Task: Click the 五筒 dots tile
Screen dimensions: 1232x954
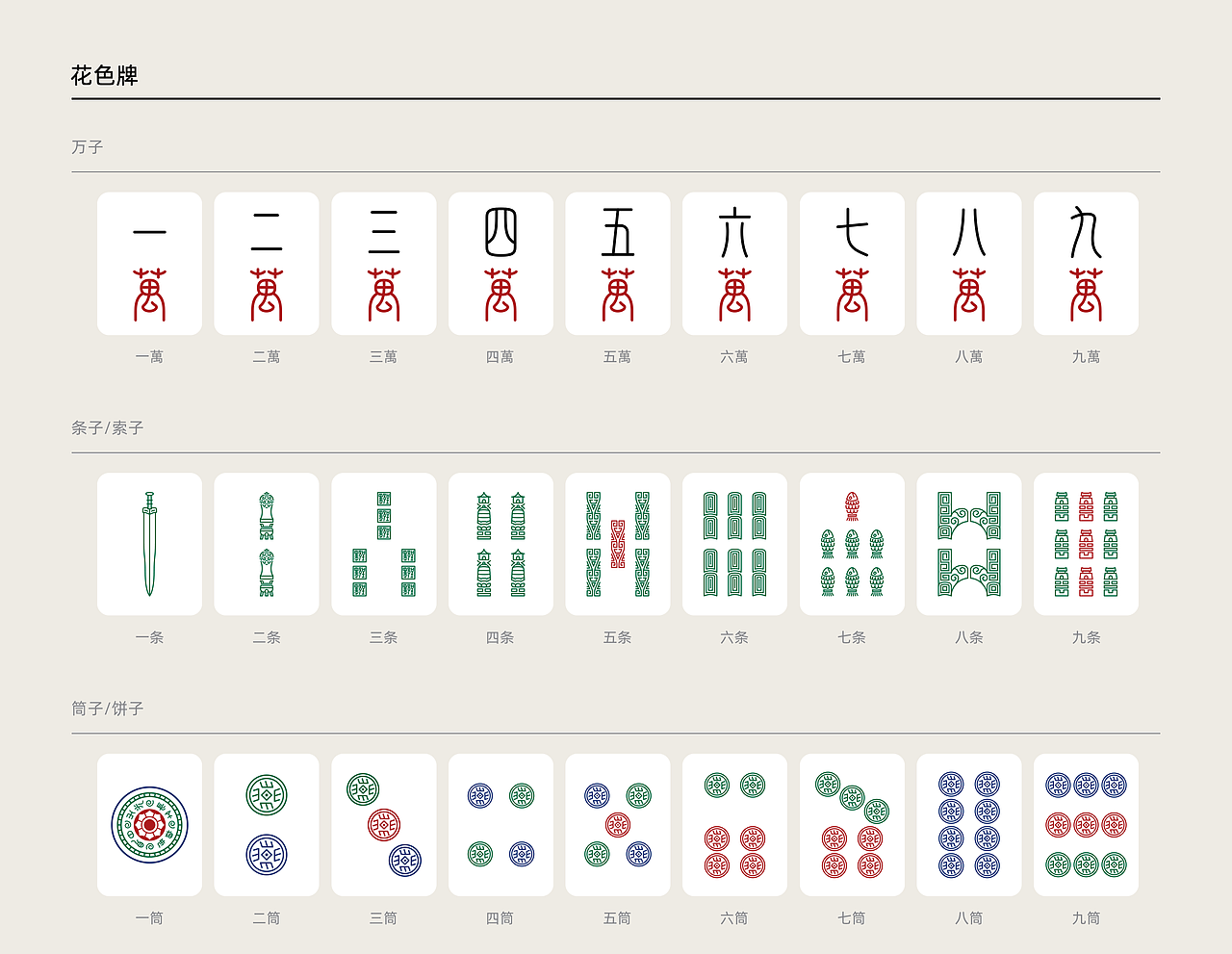Action: click(618, 825)
